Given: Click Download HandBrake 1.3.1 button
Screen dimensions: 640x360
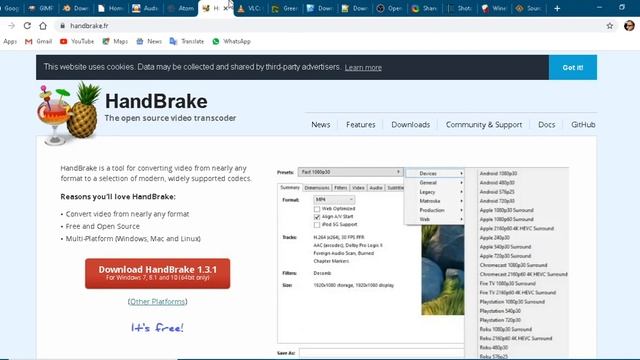Looking at the screenshot, I should 158,273.
